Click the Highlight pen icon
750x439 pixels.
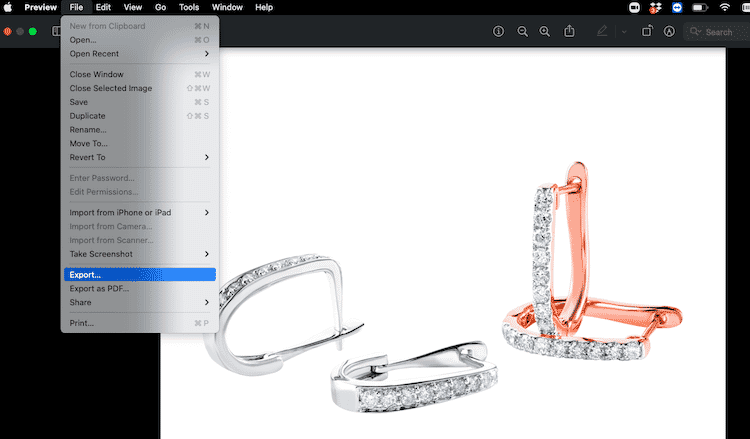(x=602, y=32)
